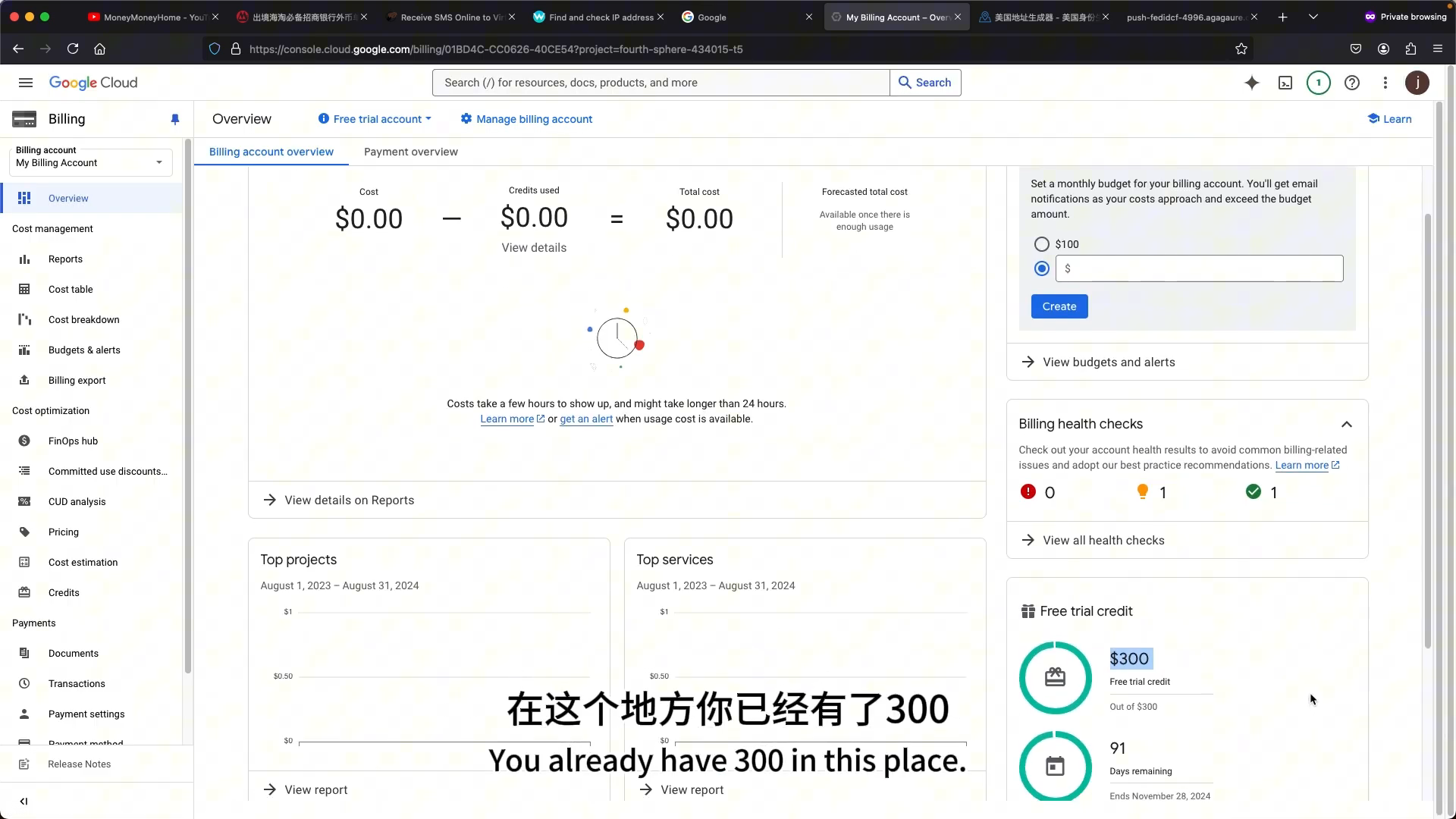
Task: Click View details under Credits used
Action: (x=534, y=248)
